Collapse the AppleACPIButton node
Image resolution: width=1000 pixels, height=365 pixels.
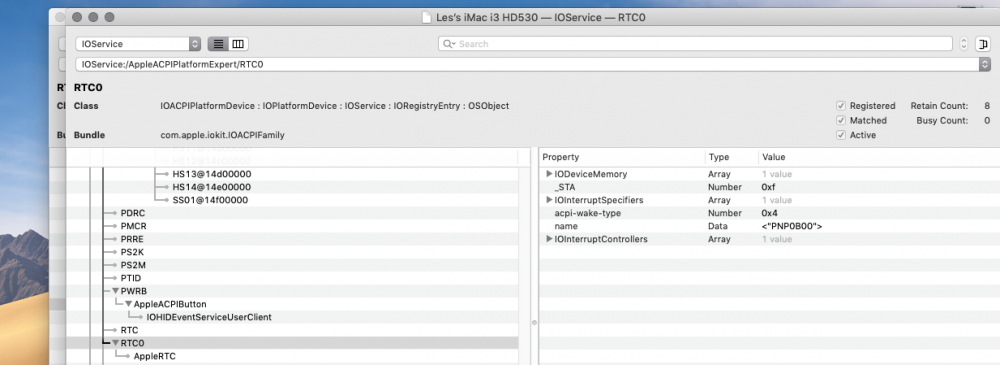(129, 304)
